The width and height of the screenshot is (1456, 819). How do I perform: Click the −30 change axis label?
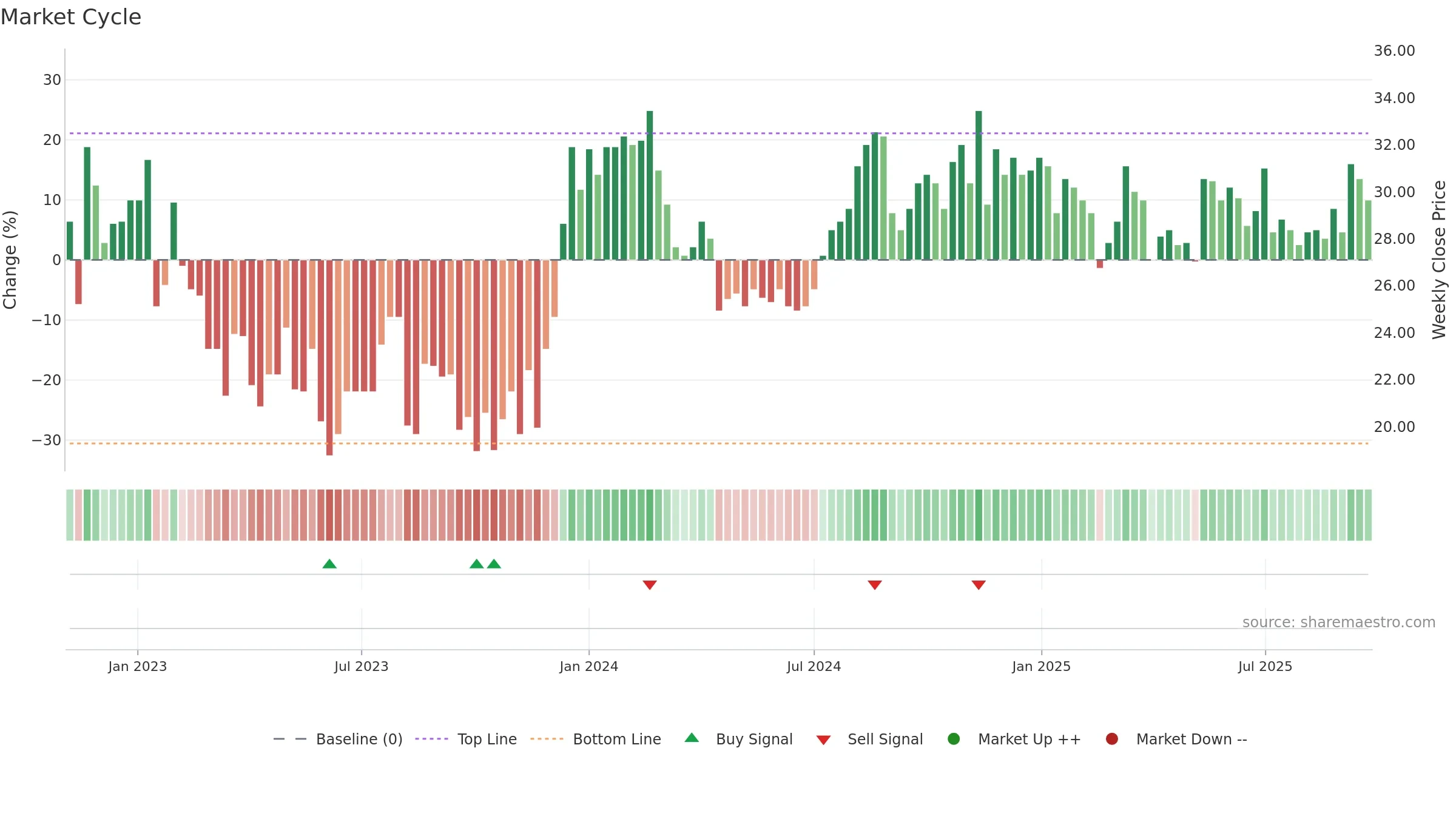click(x=47, y=440)
